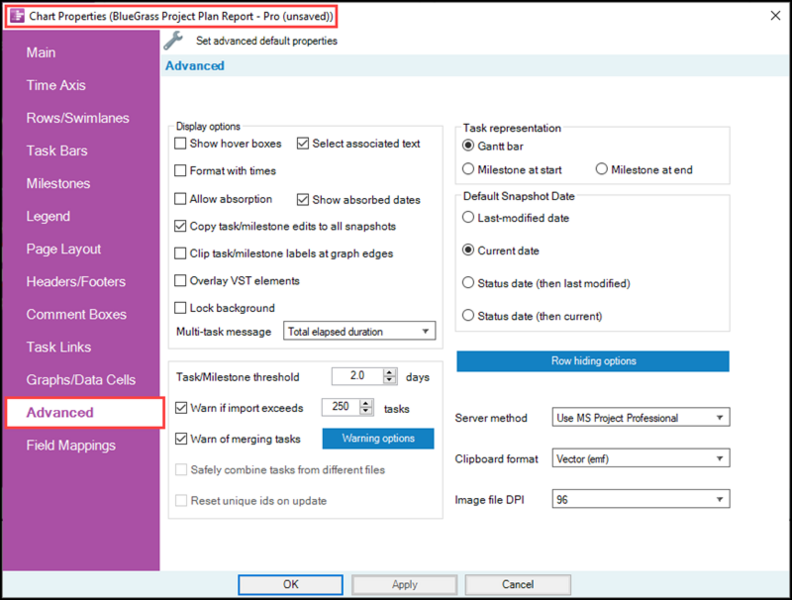Go to the Task Bars tab
792x600 pixels.
pos(57,151)
